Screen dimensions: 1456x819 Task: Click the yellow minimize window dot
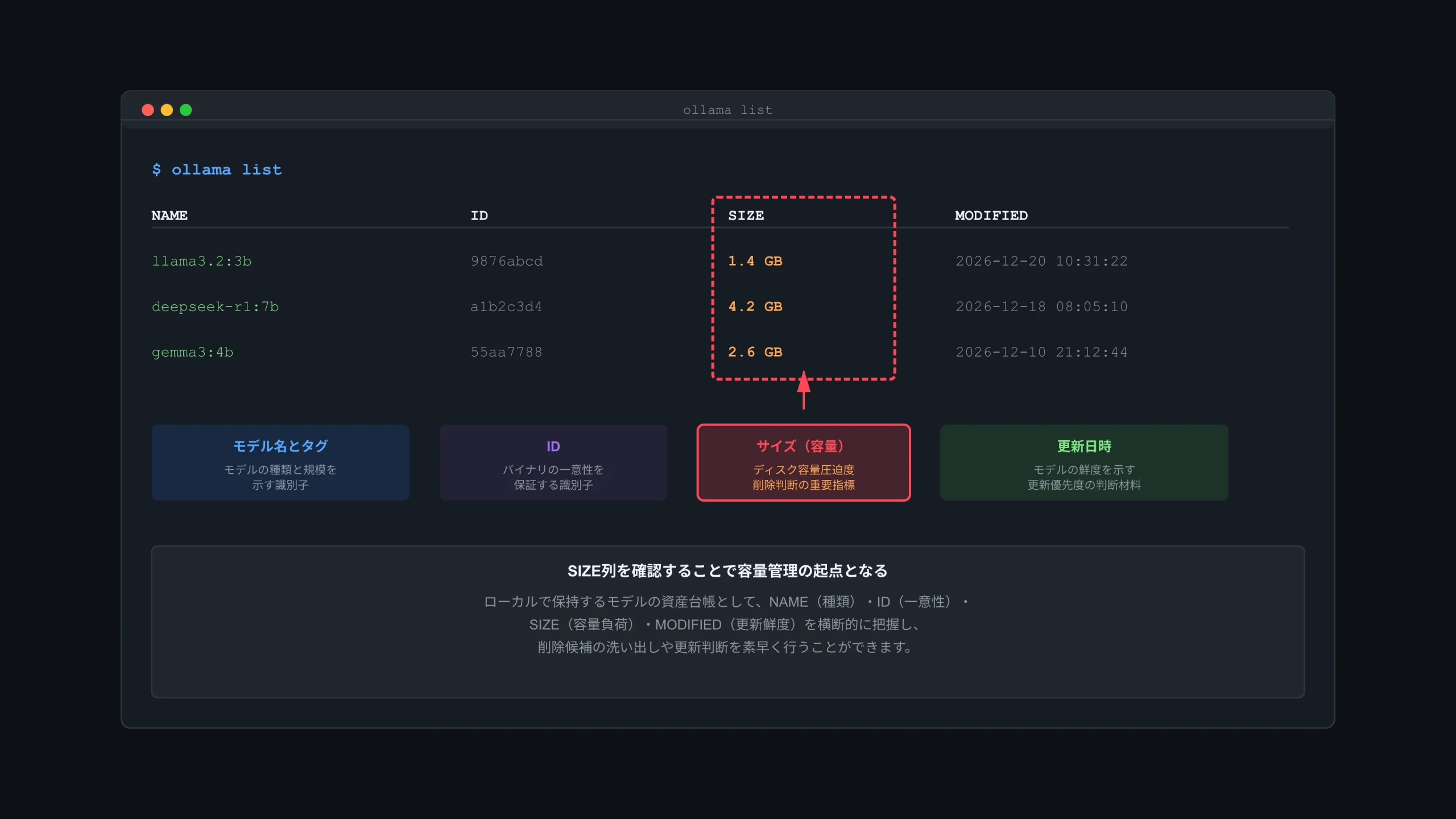click(x=167, y=110)
